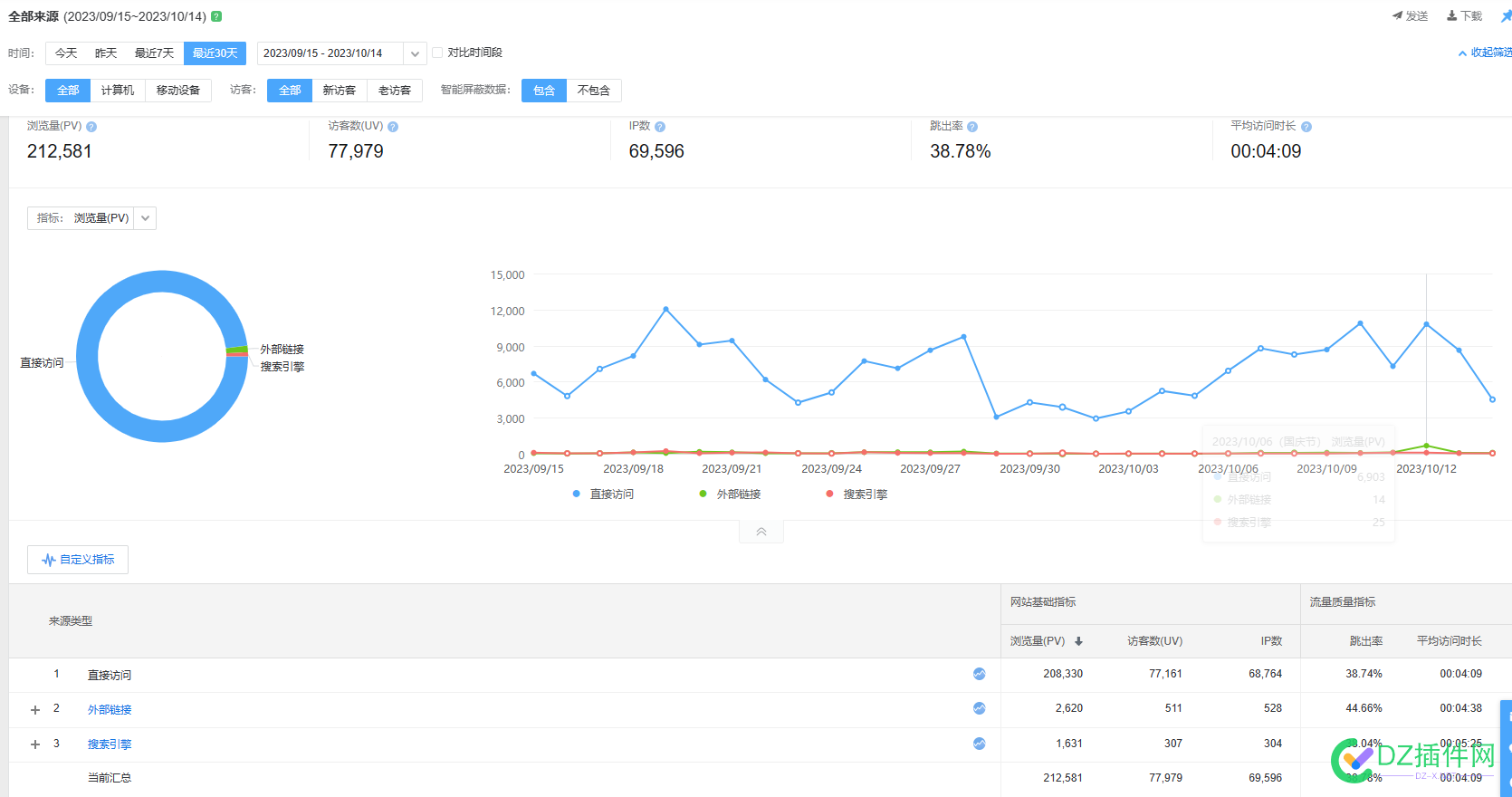Click the 212,581 PV summary value
The image size is (1512, 797).
click(60, 151)
